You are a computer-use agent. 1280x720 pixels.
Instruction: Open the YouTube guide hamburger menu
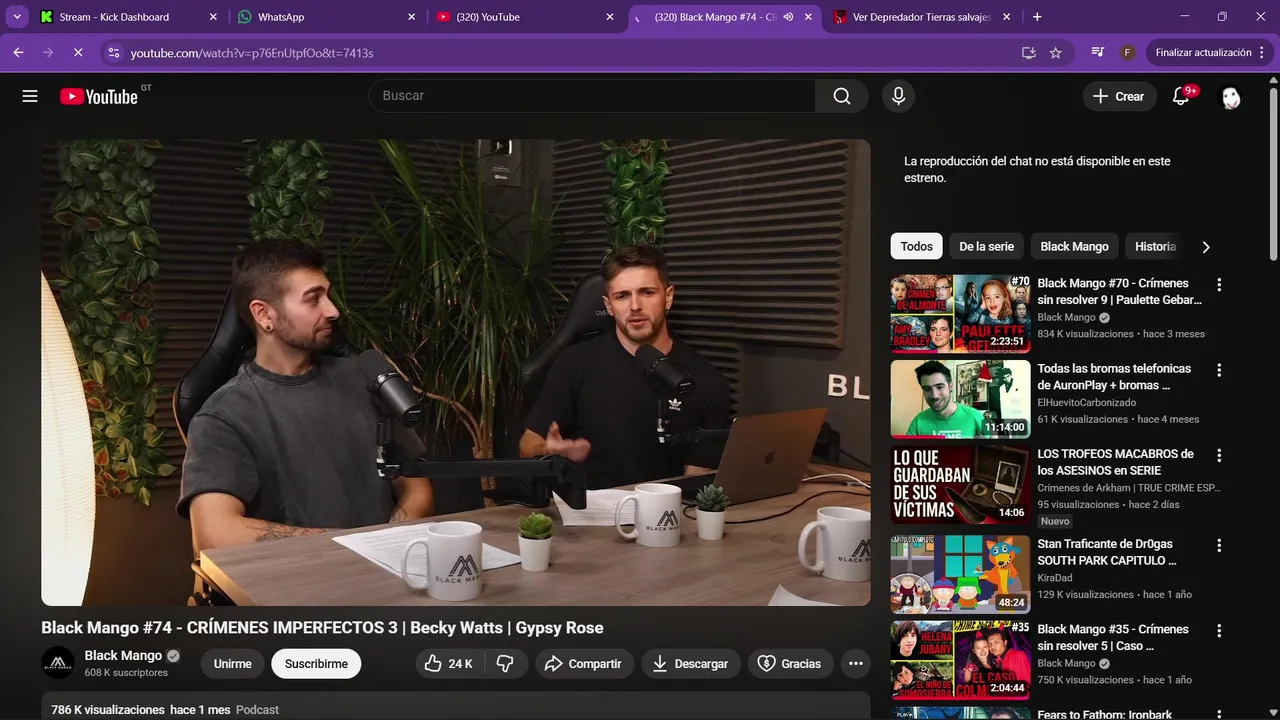pyautogui.click(x=30, y=96)
